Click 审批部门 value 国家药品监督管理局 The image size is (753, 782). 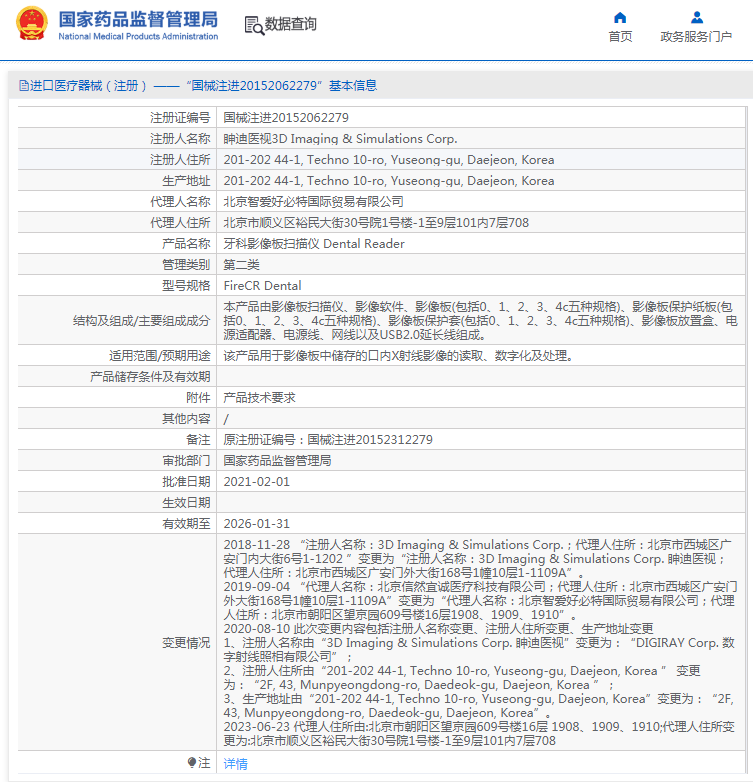click(x=277, y=460)
